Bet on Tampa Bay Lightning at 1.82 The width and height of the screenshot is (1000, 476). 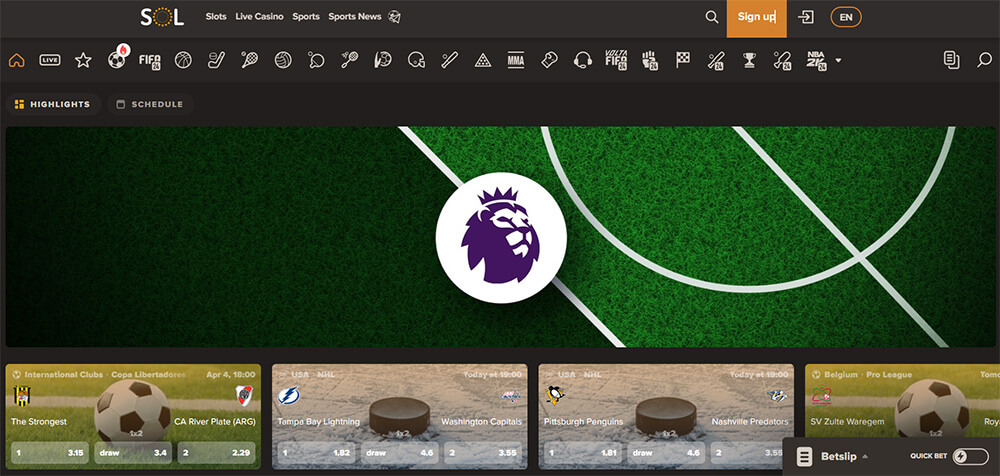[x=316, y=453]
